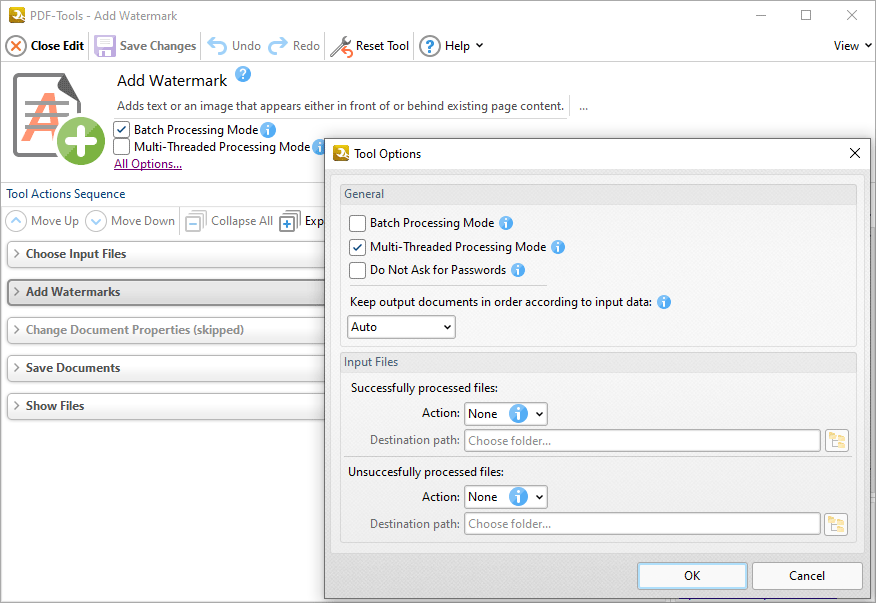The height and width of the screenshot is (603, 876).
Task: Browse folder for successfully processed destination path
Action: [x=837, y=441]
